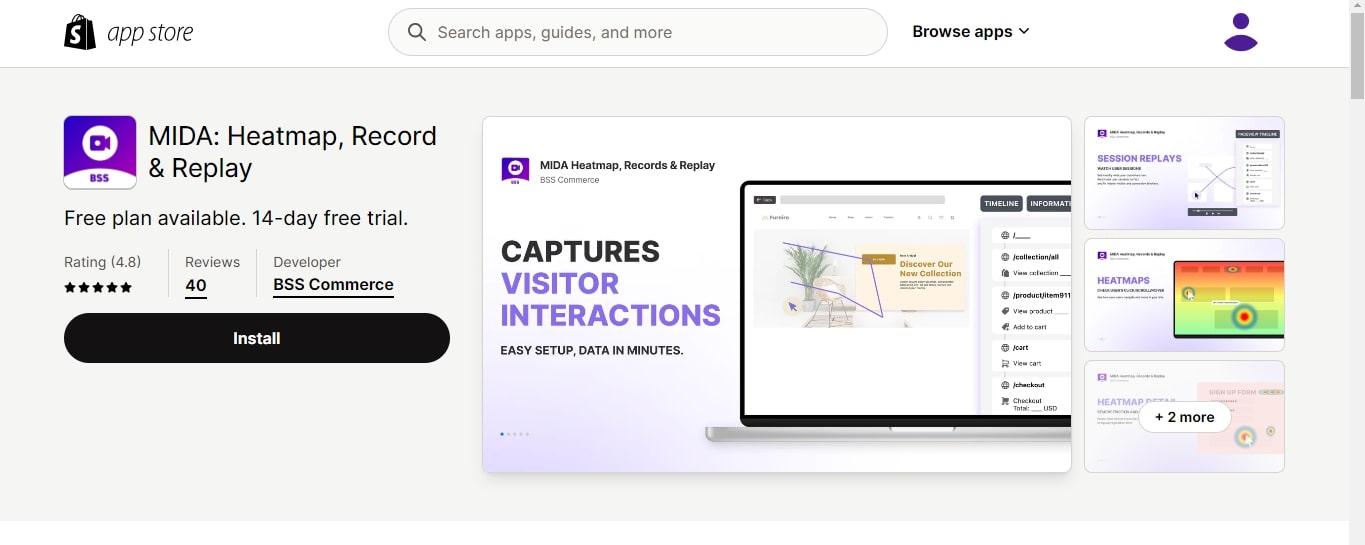
Task: Open the 40 reviews link
Action: 196,285
